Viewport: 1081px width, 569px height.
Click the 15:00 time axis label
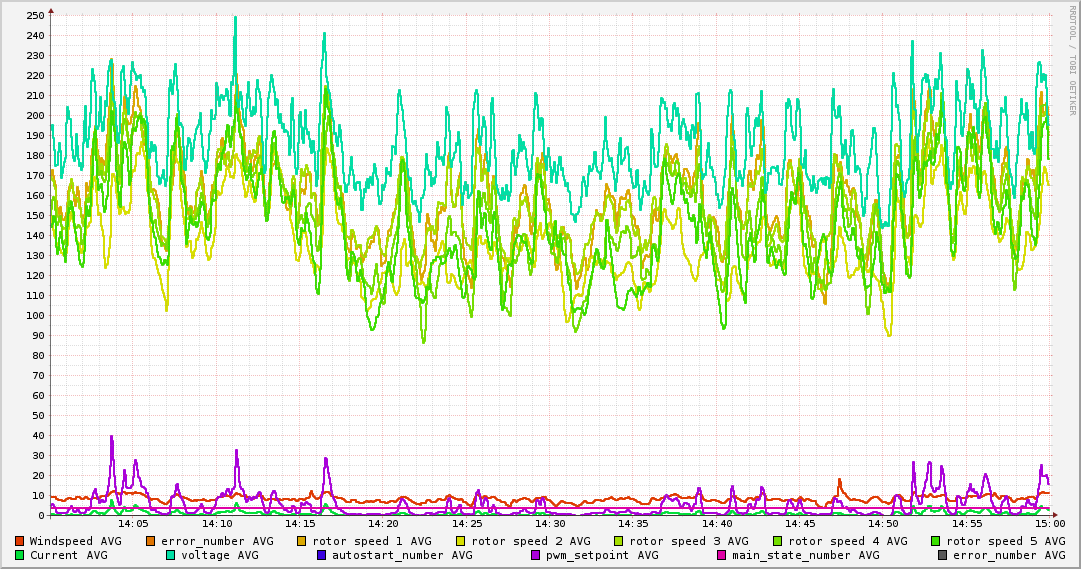1050,524
